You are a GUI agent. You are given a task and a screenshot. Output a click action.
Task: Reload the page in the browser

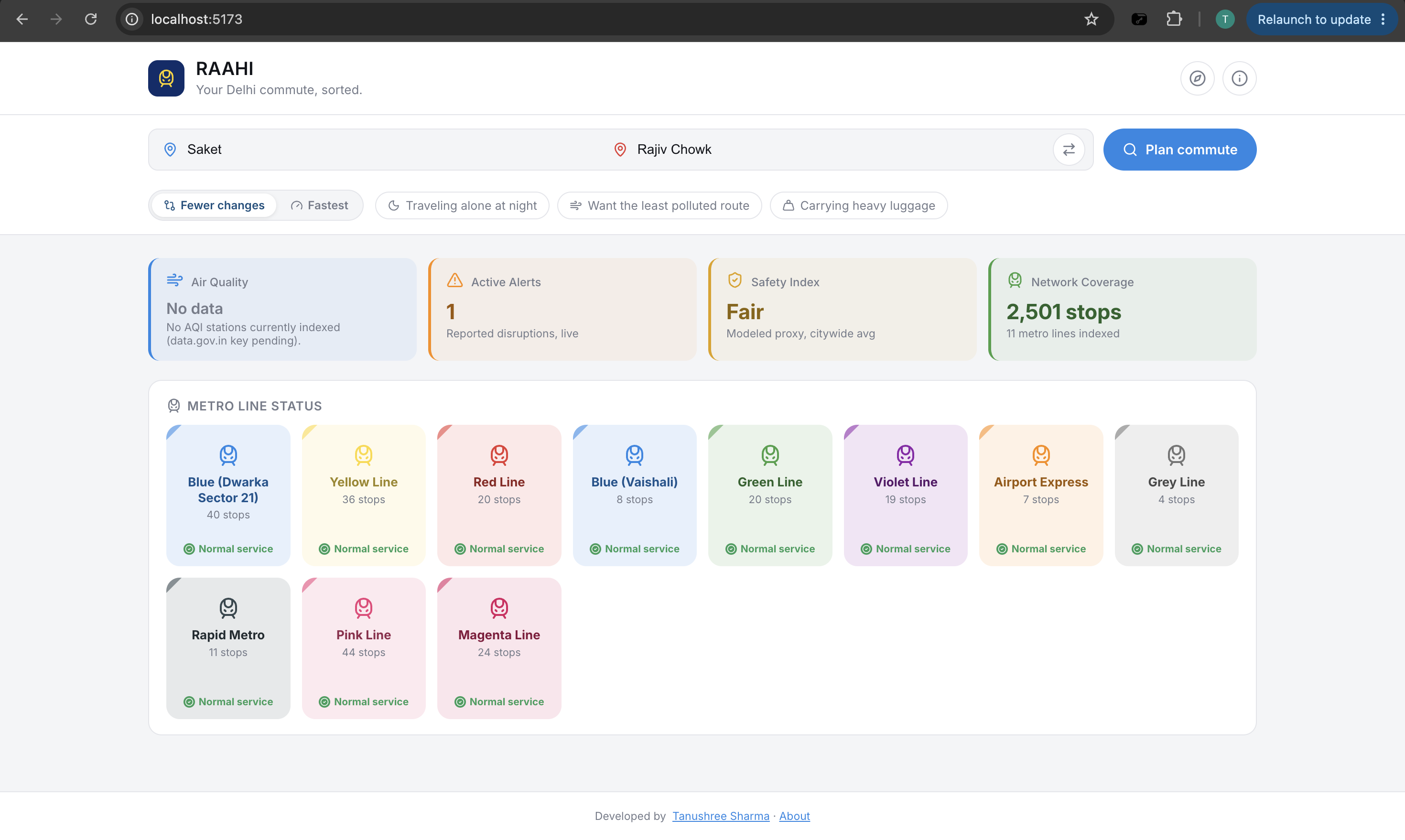[91, 19]
